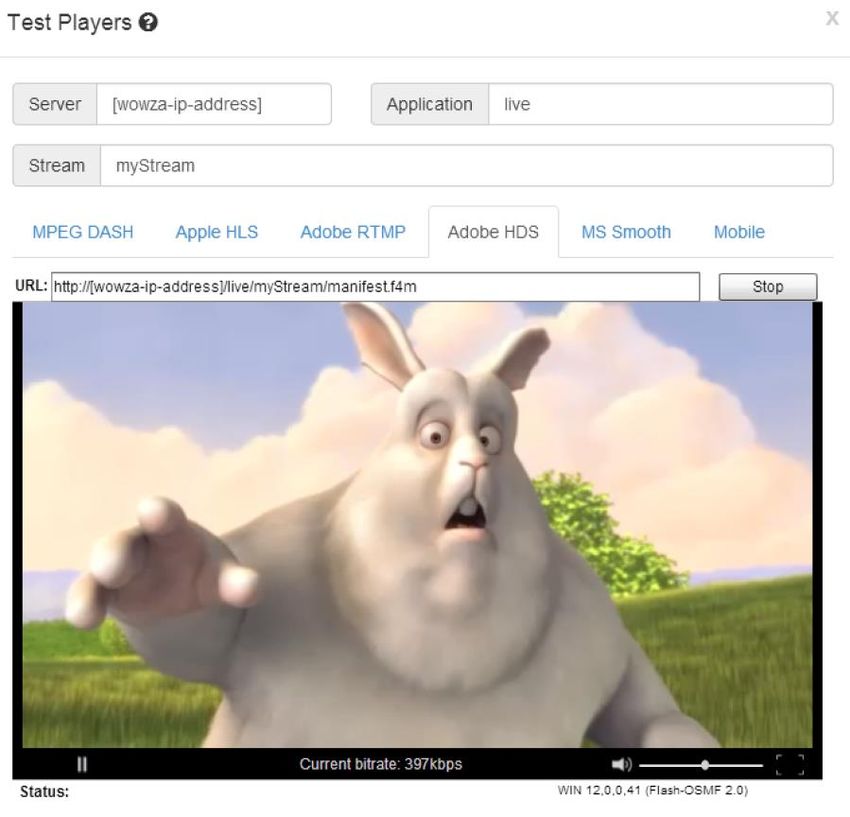
Task: Switch to the Apple HLS tab
Action: pyautogui.click(x=217, y=232)
